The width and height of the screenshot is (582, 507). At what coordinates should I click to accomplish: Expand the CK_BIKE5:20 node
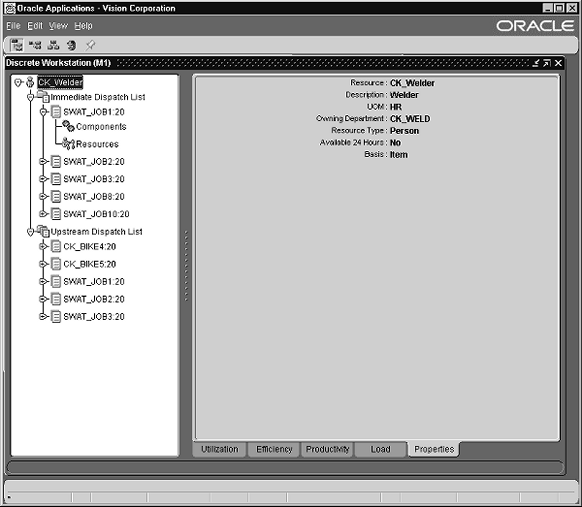[x=43, y=264]
